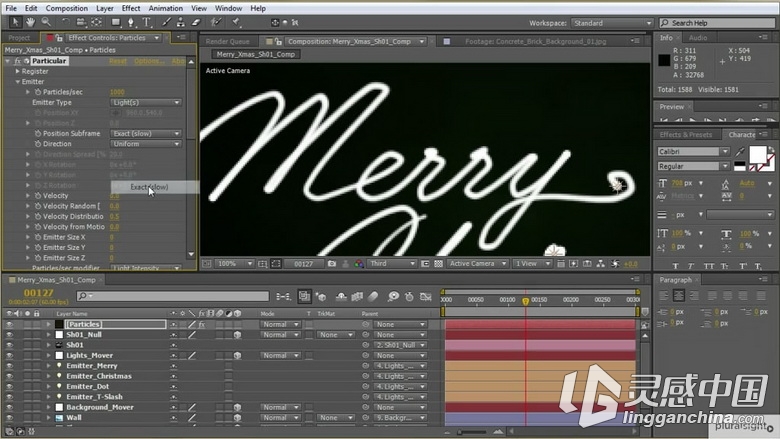Select the Pen tool
The image size is (780, 439).
point(131,22)
